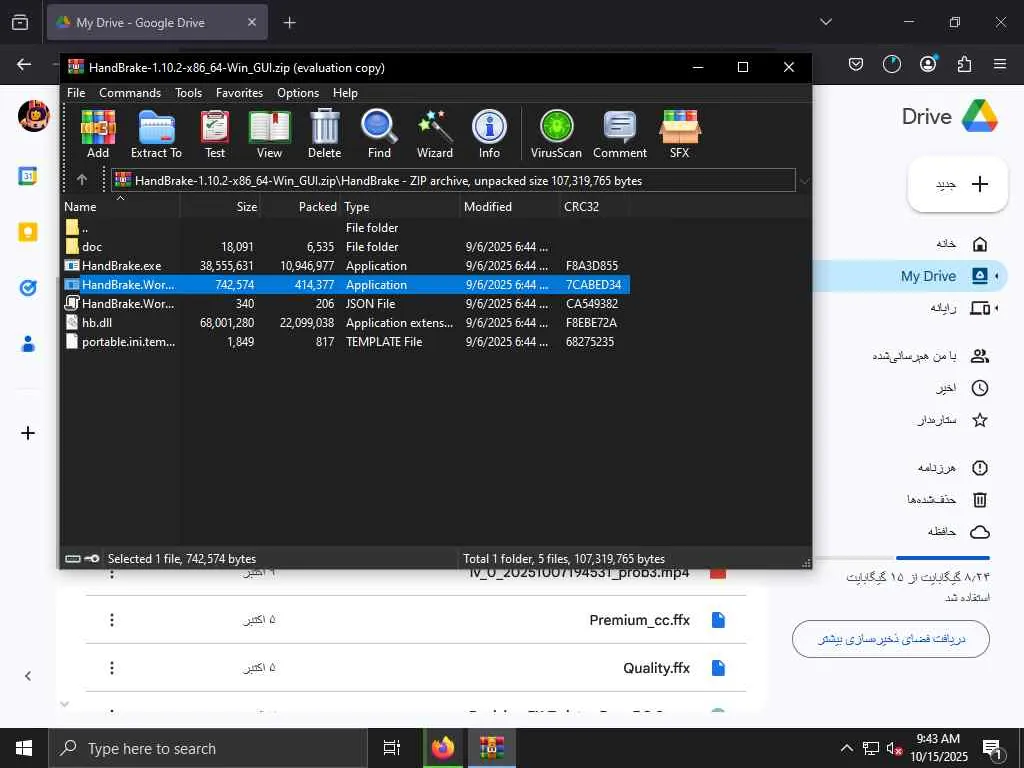Click the WinRAR title bar app icon

(76, 67)
